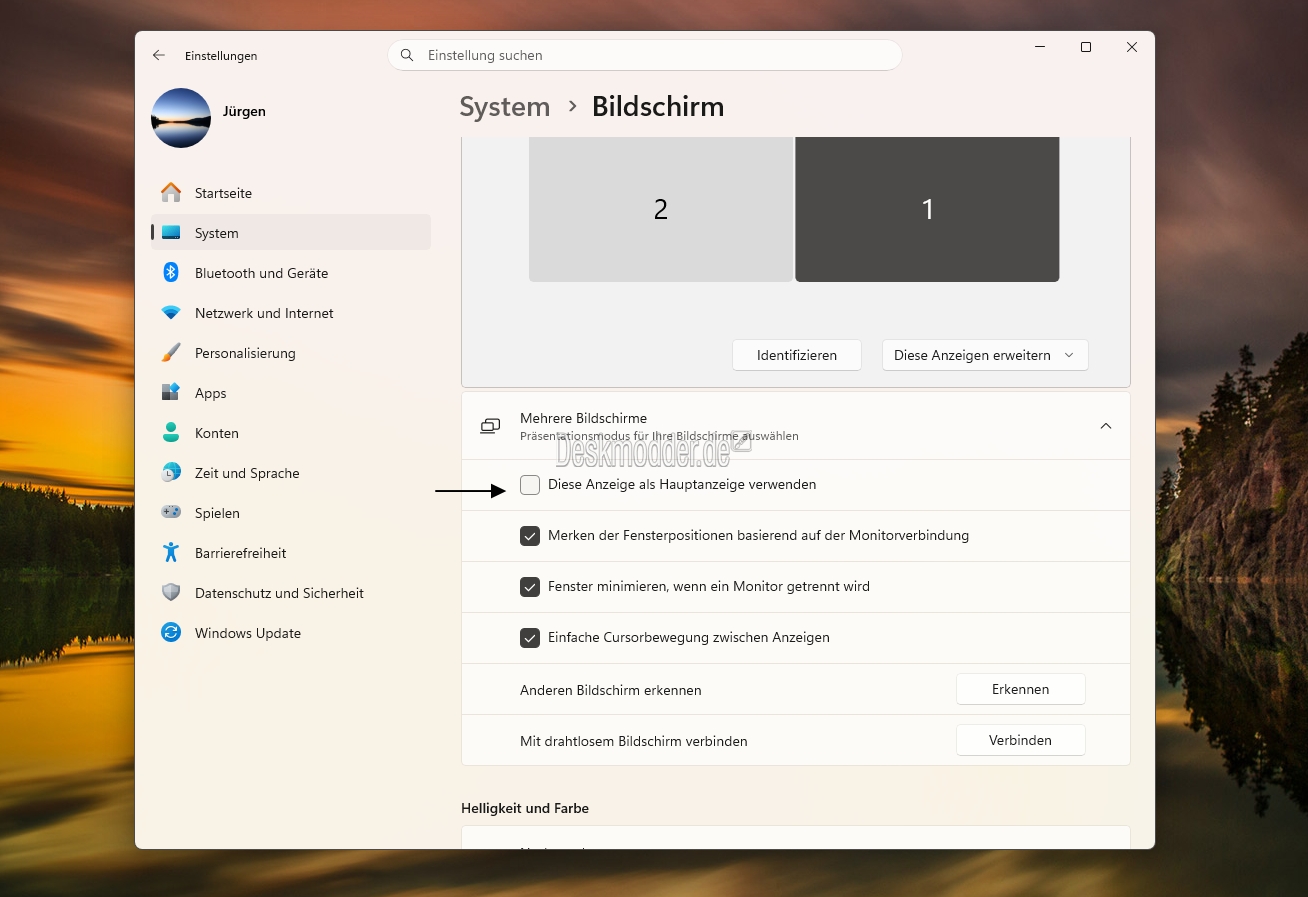The width and height of the screenshot is (1308, 897).
Task: Open Datenschutz und Sicherheit settings
Action: point(279,593)
